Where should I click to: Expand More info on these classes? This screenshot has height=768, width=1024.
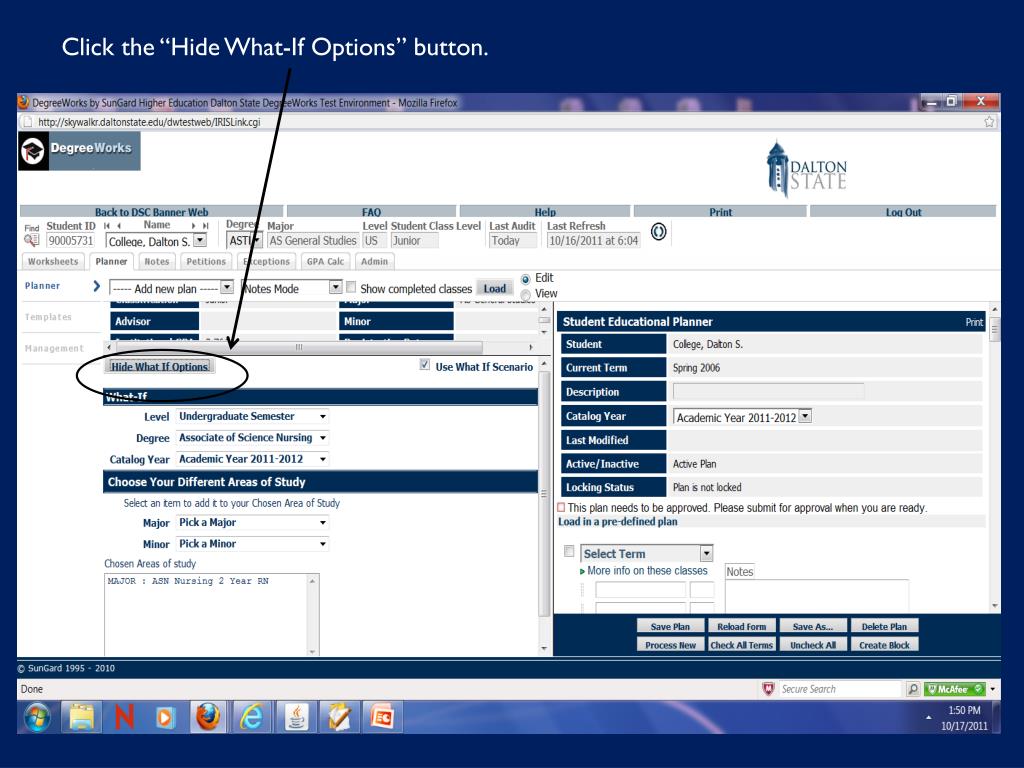644,570
